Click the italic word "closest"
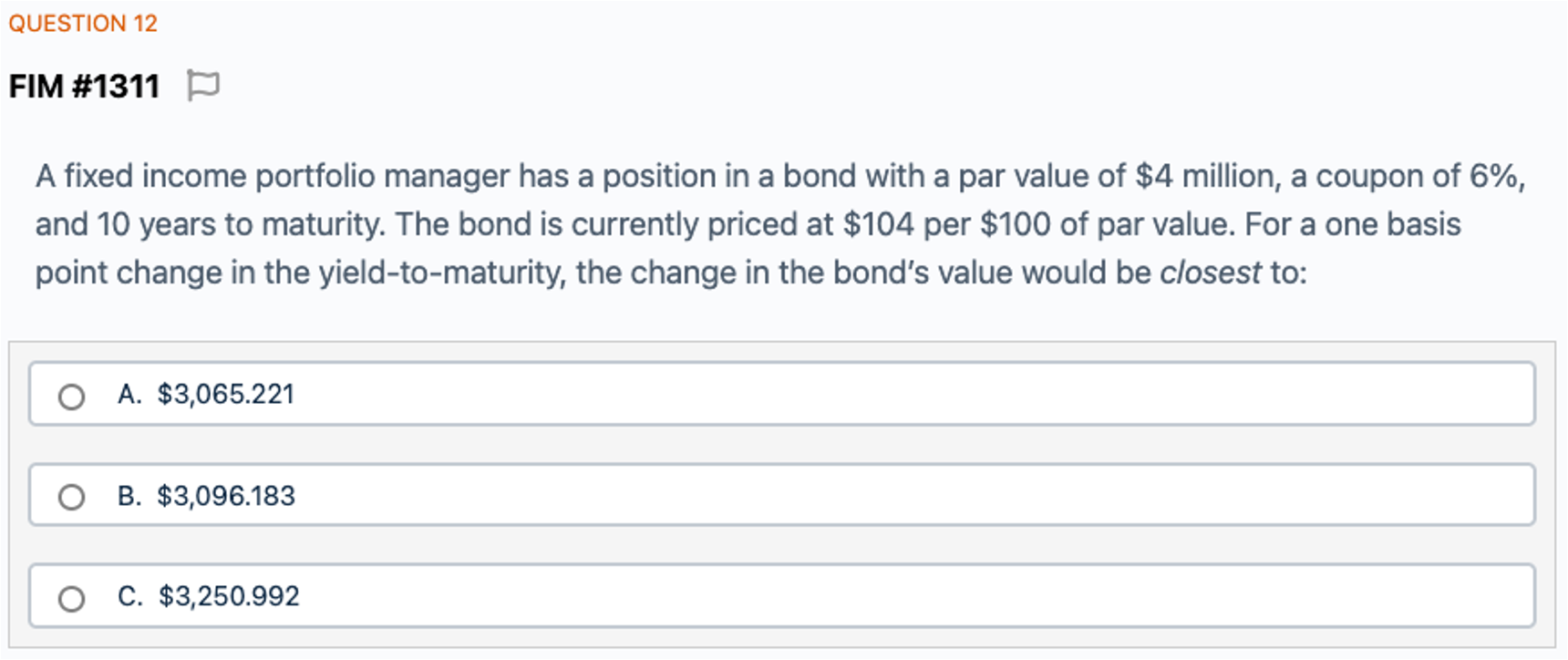 point(1210,273)
